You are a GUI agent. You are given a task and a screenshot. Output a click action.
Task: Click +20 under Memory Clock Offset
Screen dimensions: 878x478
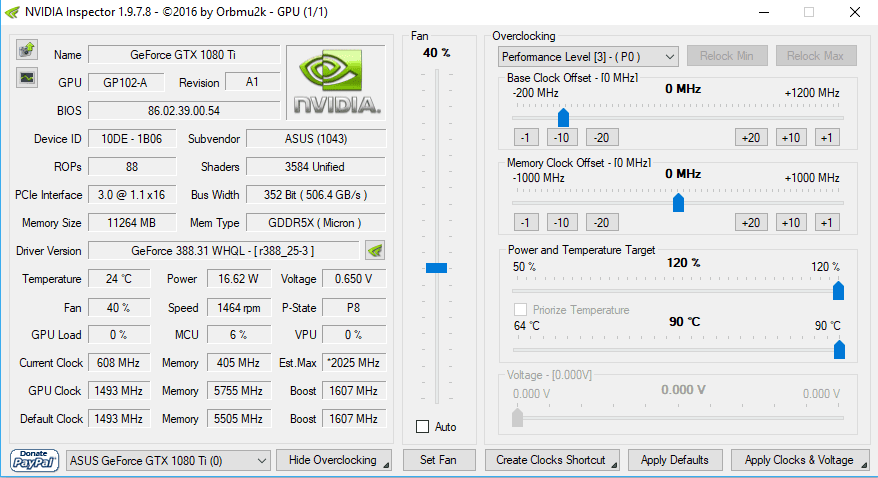click(x=751, y=222)
